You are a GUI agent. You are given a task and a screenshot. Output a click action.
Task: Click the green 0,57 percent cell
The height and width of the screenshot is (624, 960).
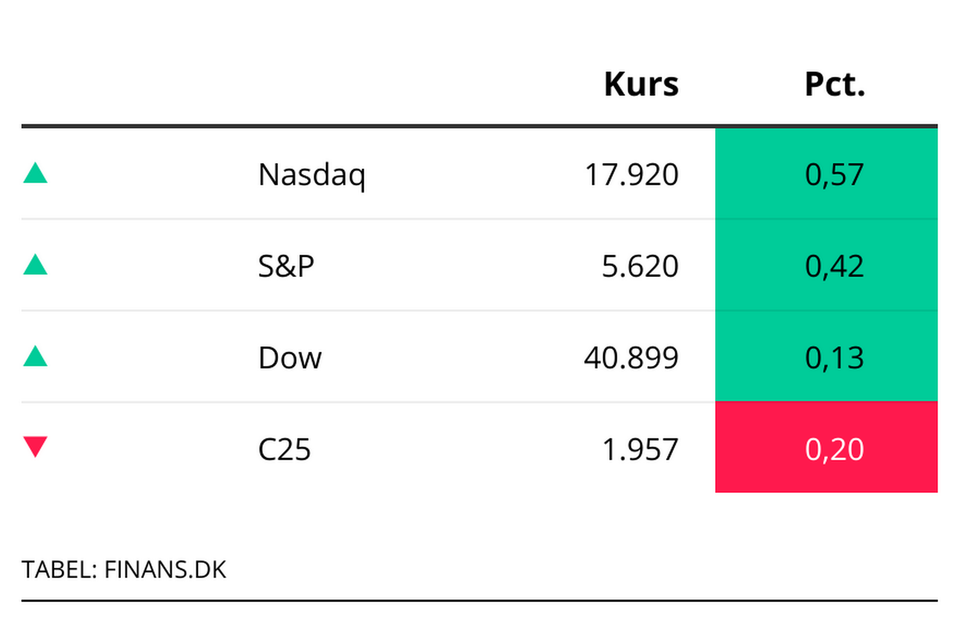[x=826, y=175]
